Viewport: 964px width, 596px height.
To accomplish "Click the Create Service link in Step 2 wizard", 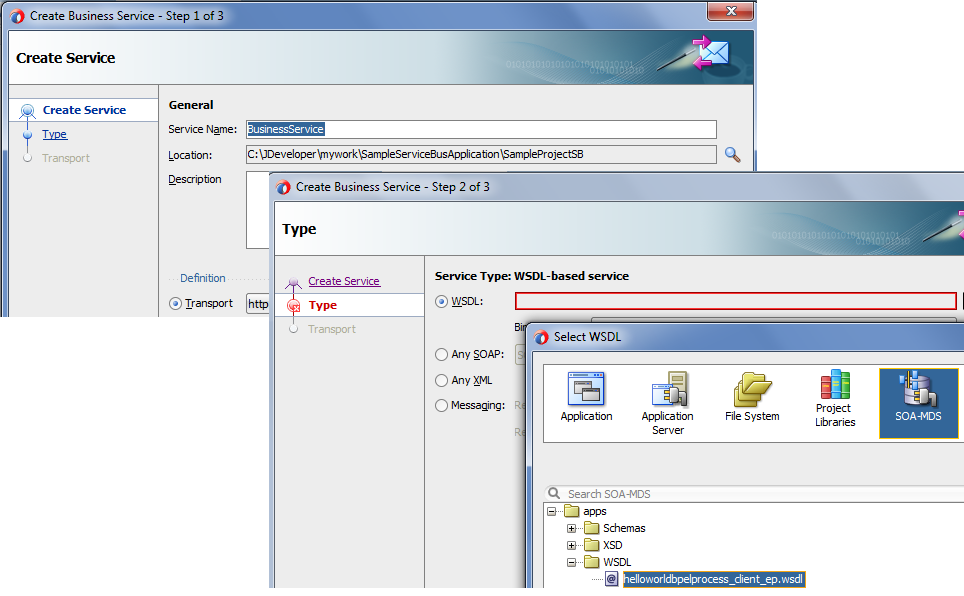I will click(344, 281).
